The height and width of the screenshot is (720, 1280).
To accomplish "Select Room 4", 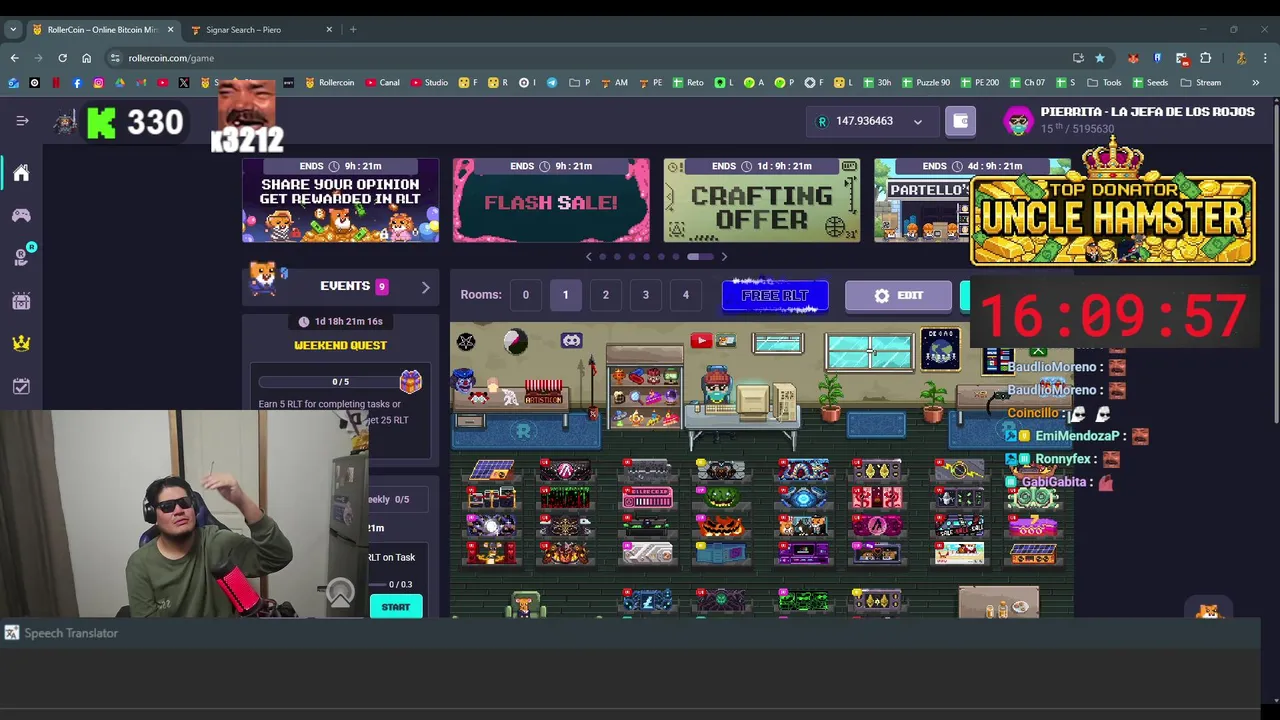I will point(685,295).
